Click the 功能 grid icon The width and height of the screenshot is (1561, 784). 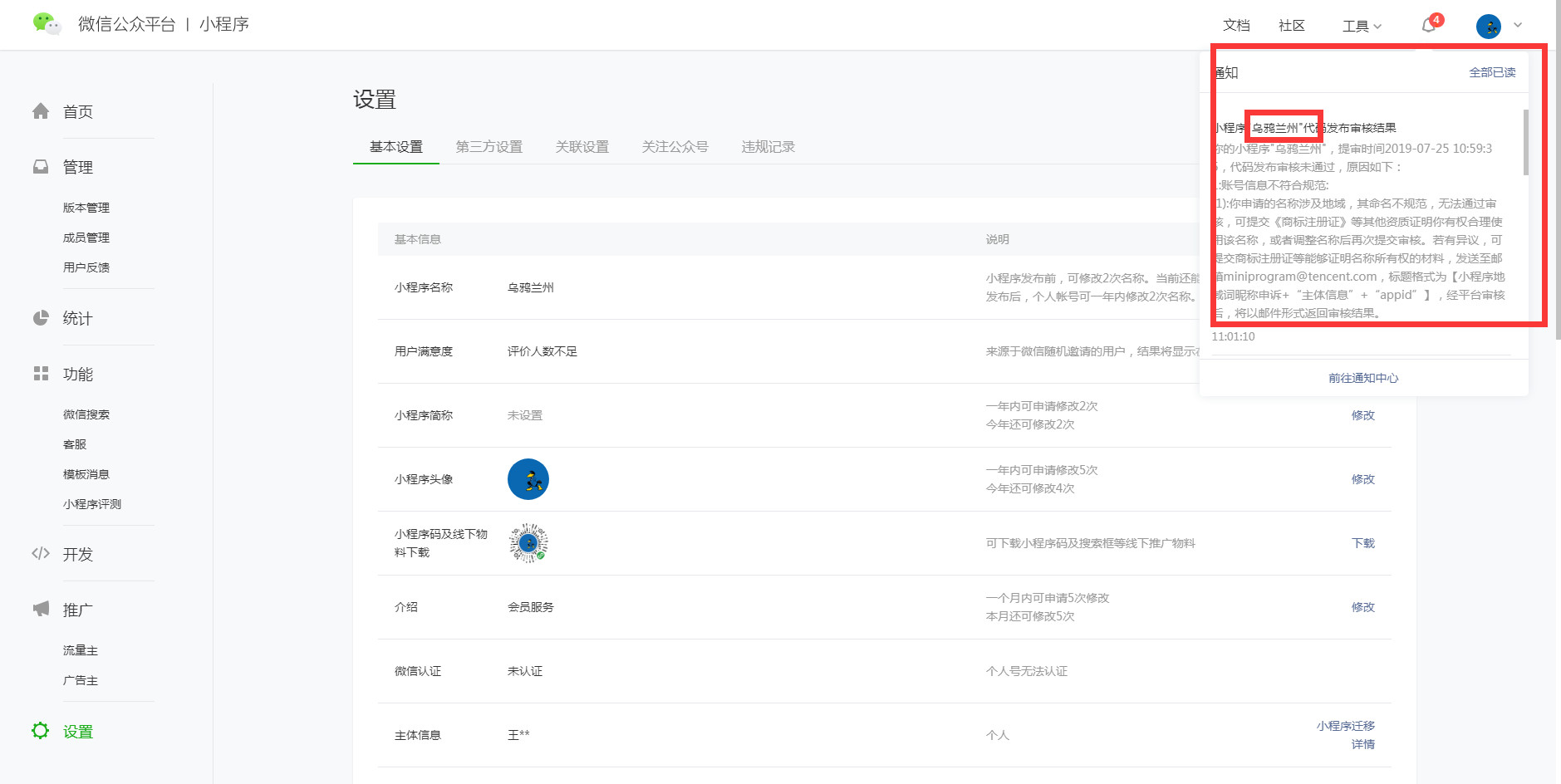pyautogui.click(x=41, y=374)
